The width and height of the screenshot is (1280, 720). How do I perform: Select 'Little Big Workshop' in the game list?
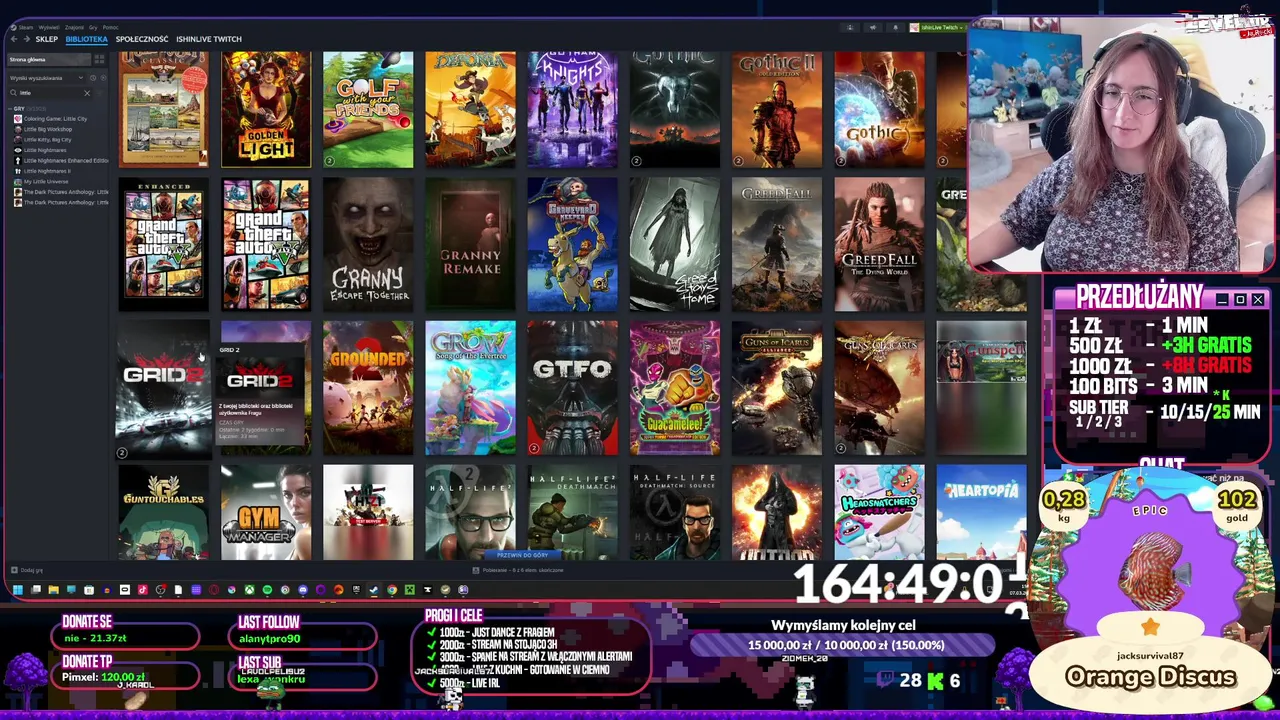click(x=48, y=129)
